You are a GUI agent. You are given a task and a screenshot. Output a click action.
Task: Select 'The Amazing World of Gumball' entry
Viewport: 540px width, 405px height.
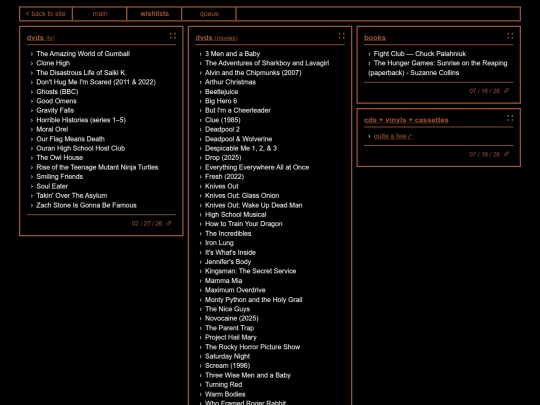[x=83, y=54]
